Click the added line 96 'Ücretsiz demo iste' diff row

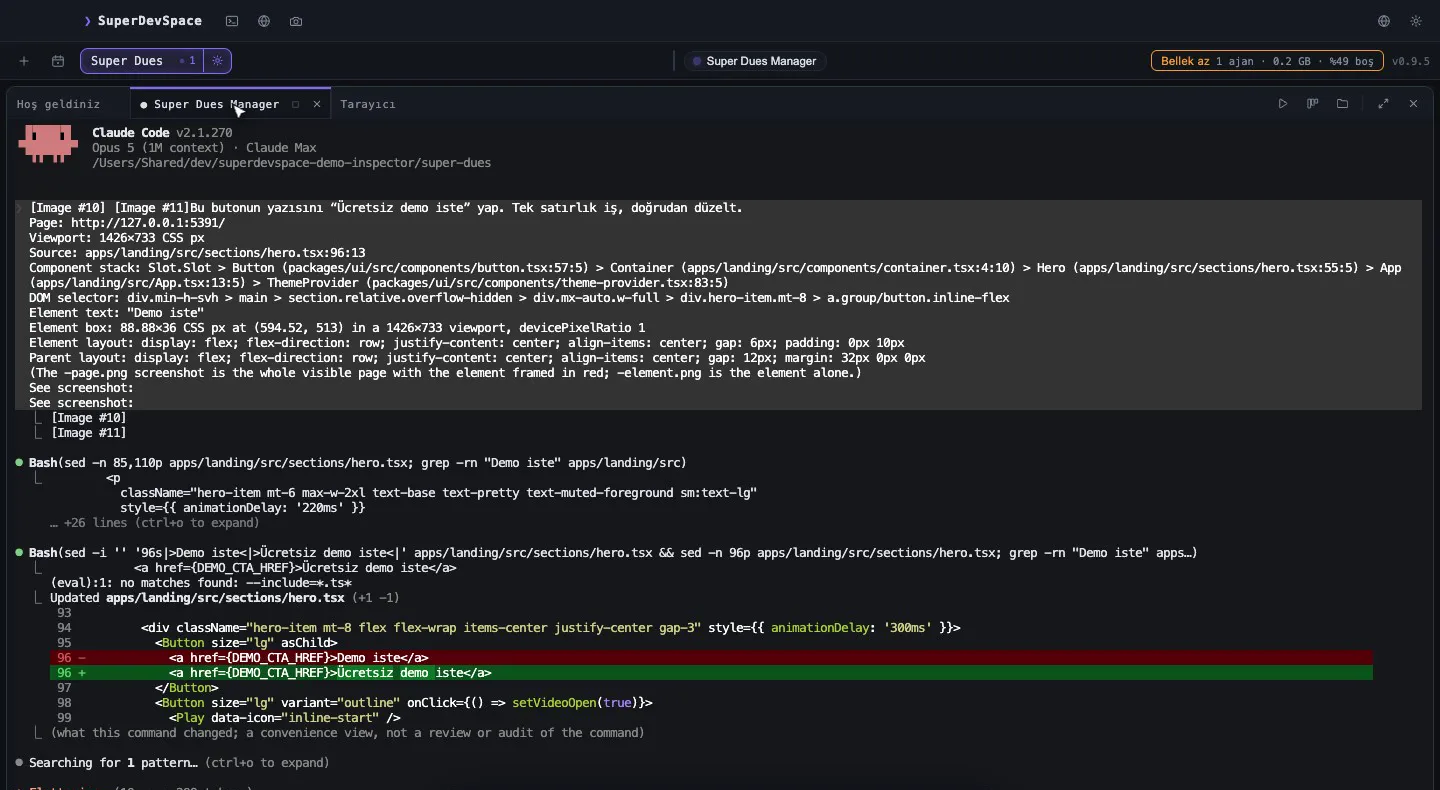click(711, 673)
